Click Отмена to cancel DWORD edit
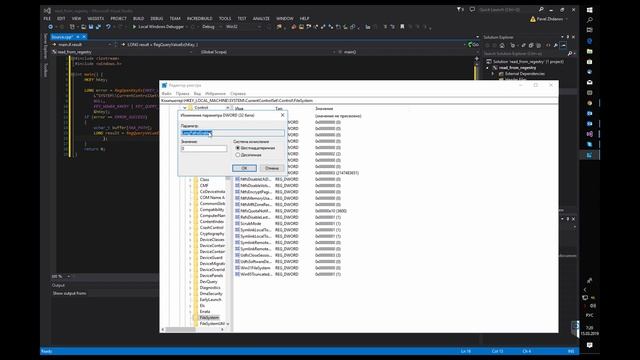The image size is (640, 360). coord(272,168)
